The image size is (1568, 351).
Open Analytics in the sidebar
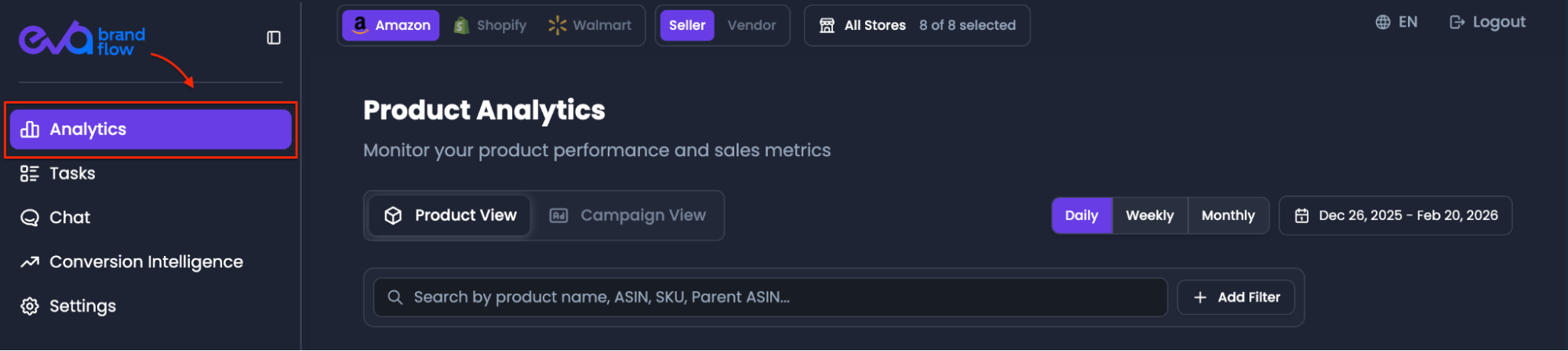(x=151, y=130)
